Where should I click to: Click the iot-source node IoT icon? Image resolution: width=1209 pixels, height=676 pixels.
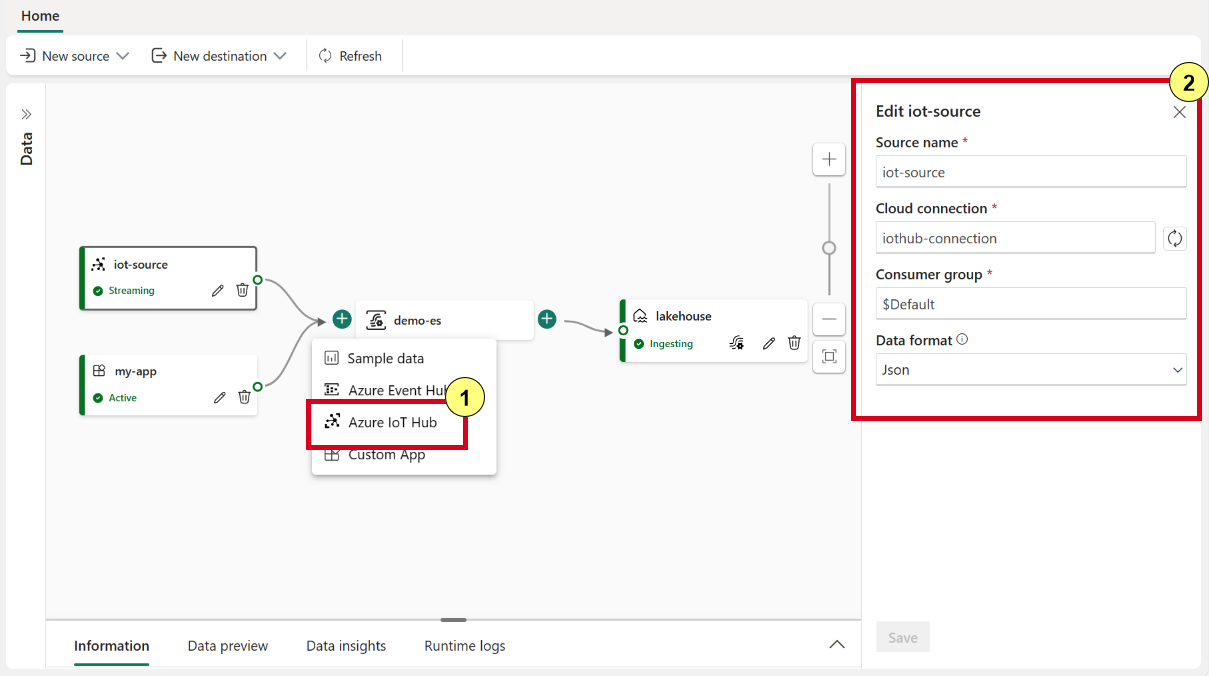[x=98, y=265]
